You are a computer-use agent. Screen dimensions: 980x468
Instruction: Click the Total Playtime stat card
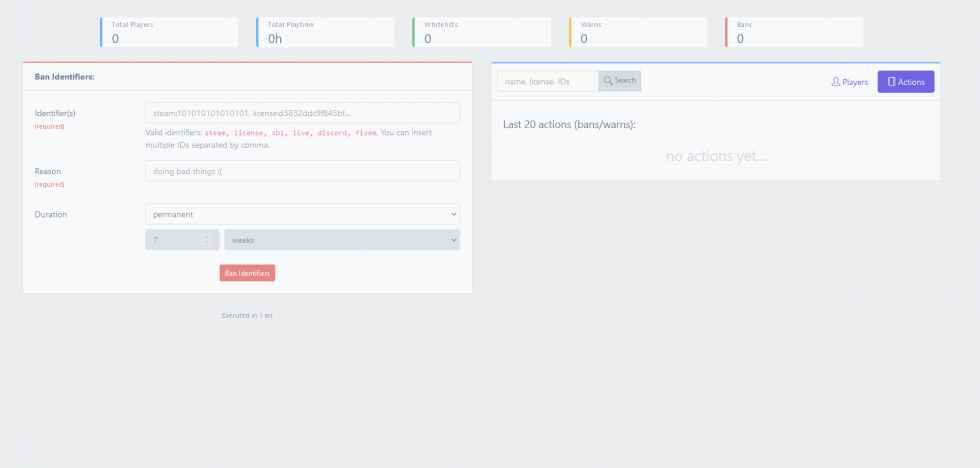point(325,32)
